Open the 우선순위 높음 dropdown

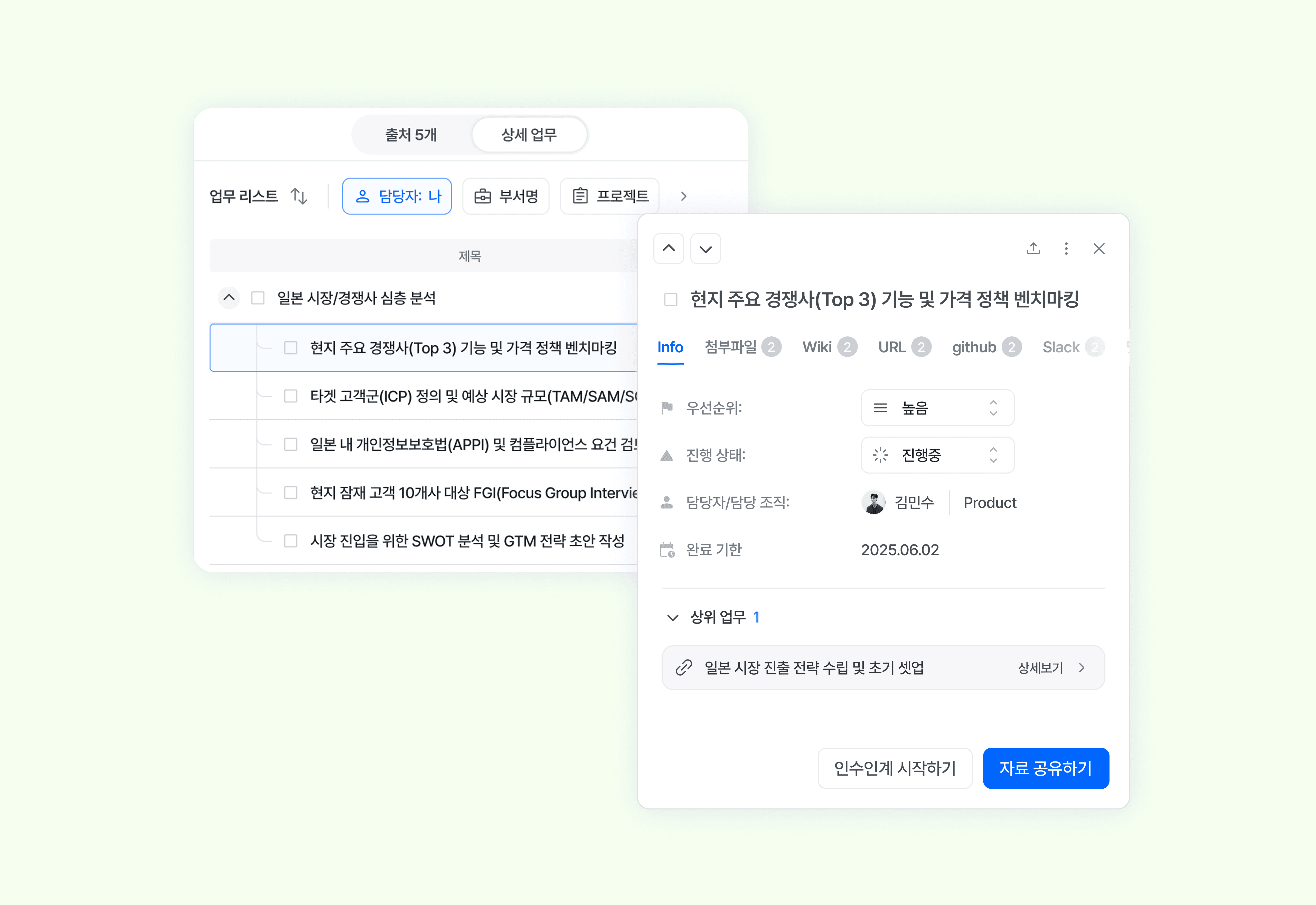pyautogui.click(x=937, y=408)
